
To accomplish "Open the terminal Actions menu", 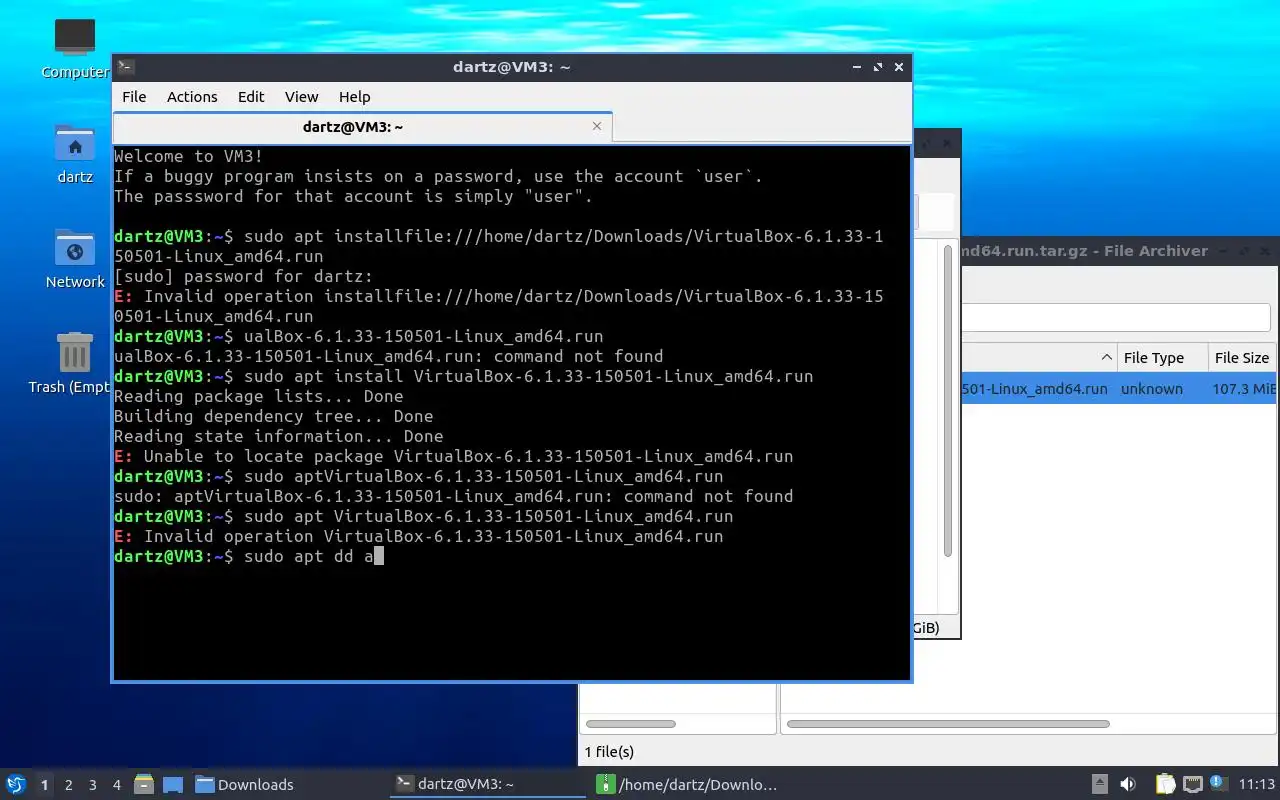I will (192, 97).
